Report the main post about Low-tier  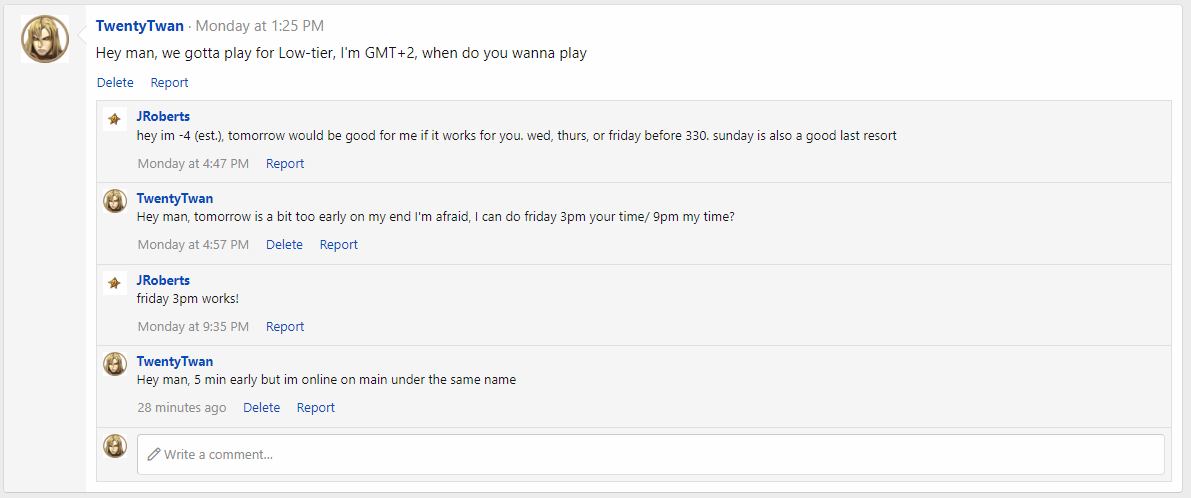pos(169,83)
